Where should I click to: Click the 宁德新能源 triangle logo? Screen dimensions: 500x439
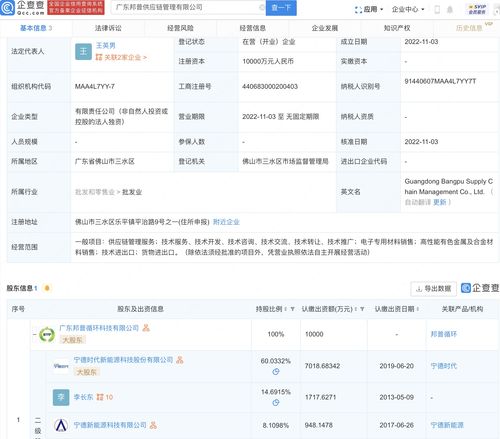click(x=61, y=425)
